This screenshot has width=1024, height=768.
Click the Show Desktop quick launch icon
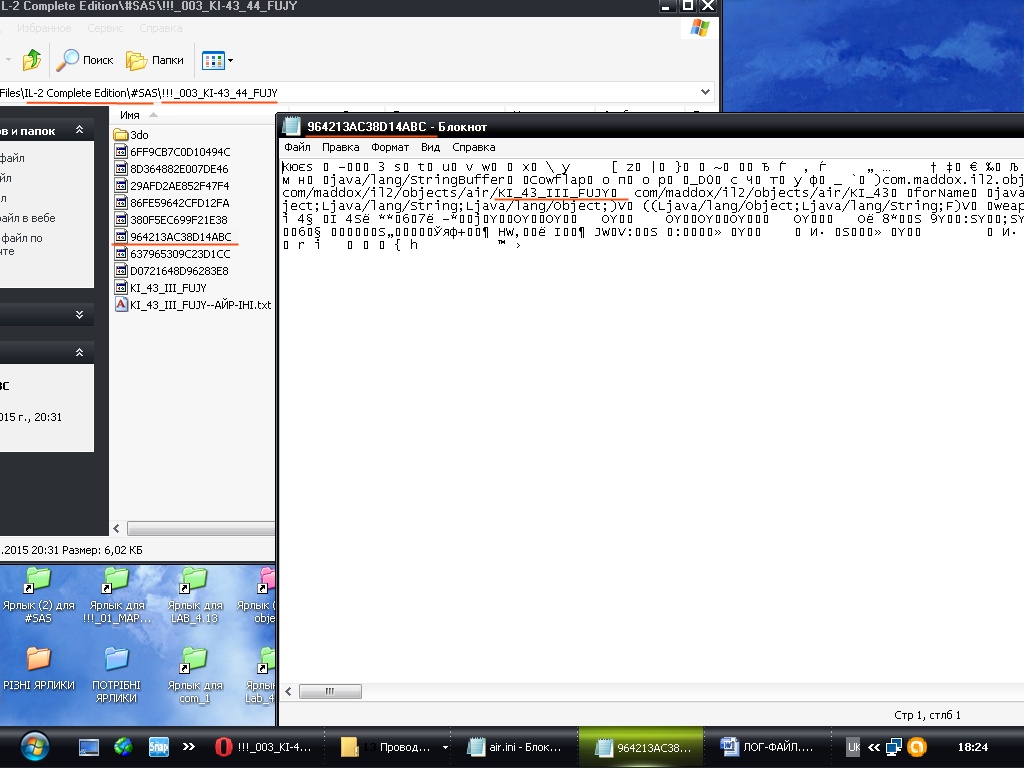(x=89, y=747)
